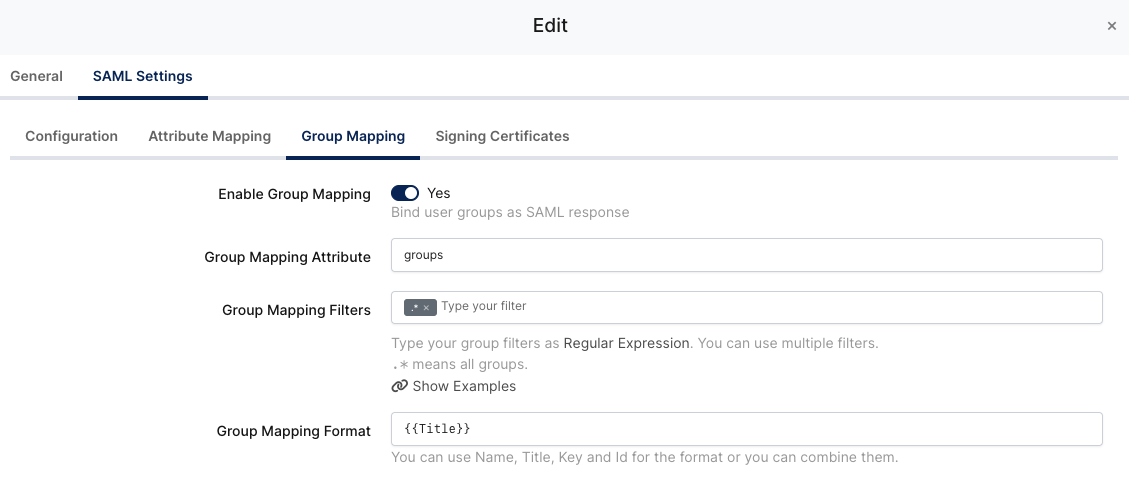Select the SAML Settings tab
Image resolution: width=1129 pixels, height=483 pixels.
(143, 76)
